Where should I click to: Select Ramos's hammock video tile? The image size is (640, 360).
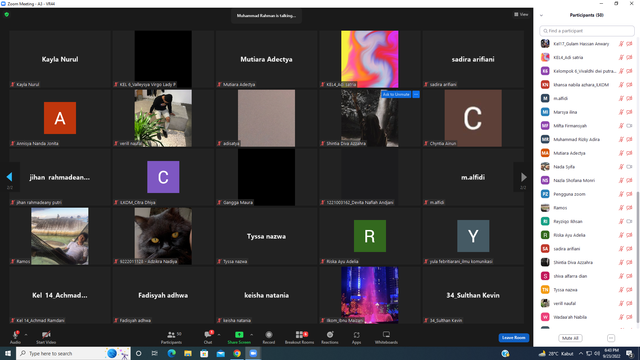coord(60,236)
